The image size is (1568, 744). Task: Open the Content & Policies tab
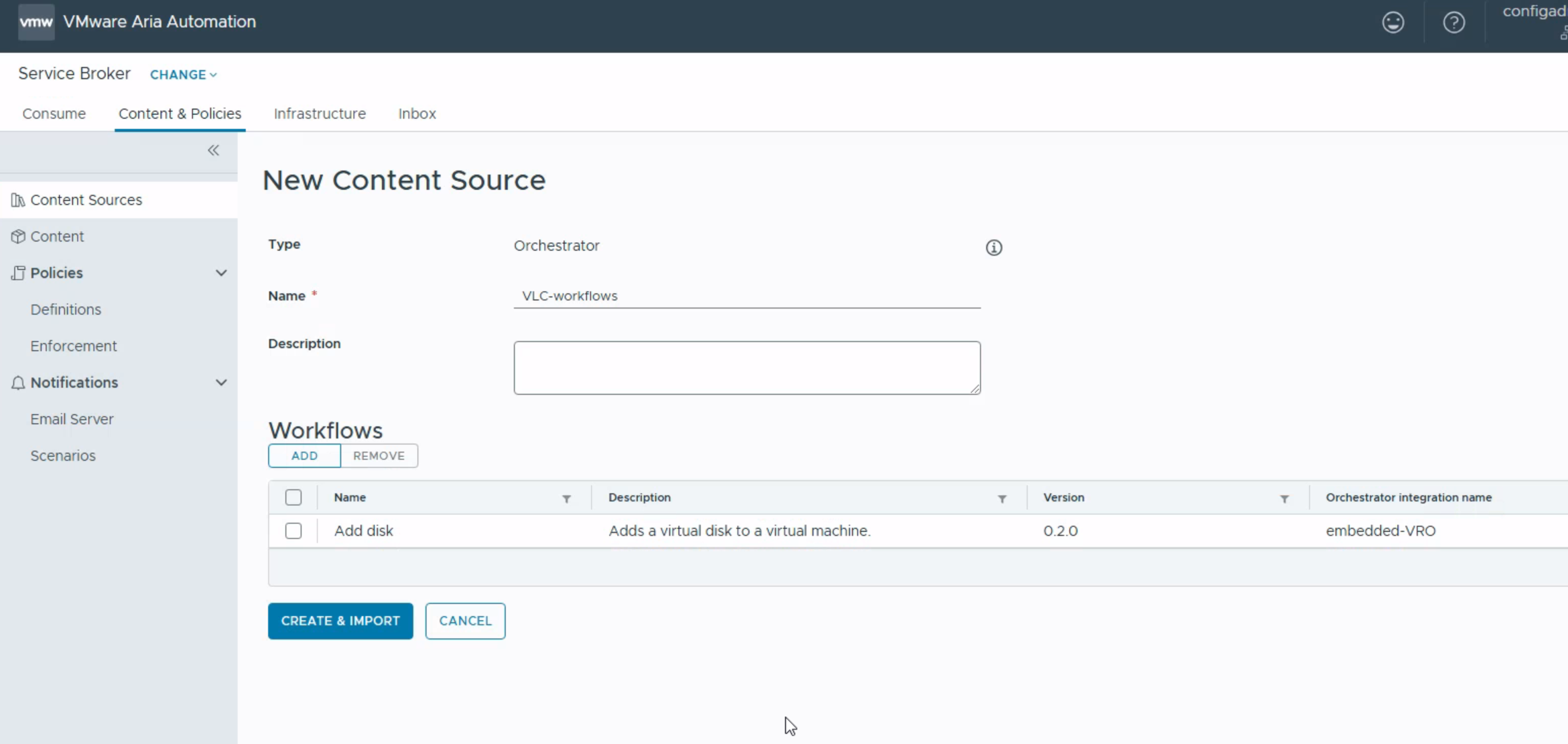point(180,114)
